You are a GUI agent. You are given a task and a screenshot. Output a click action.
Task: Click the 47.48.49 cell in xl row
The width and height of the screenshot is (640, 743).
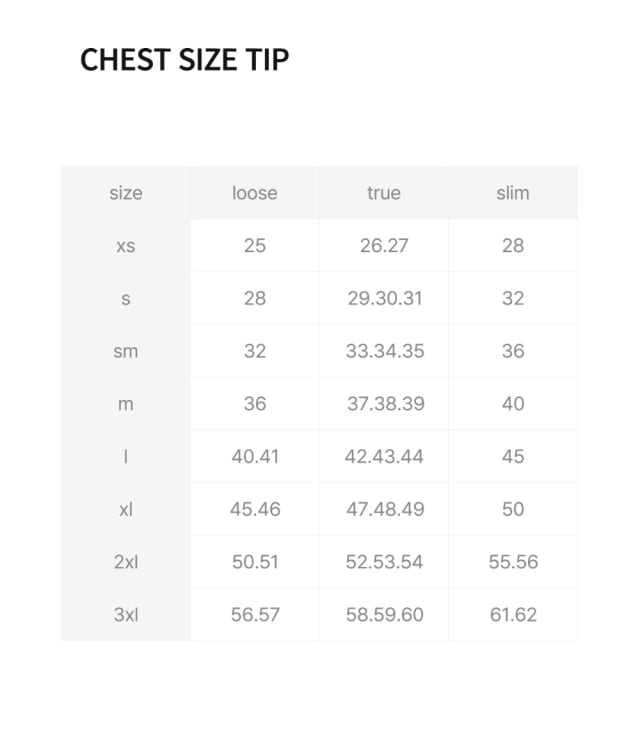point(384,509)
